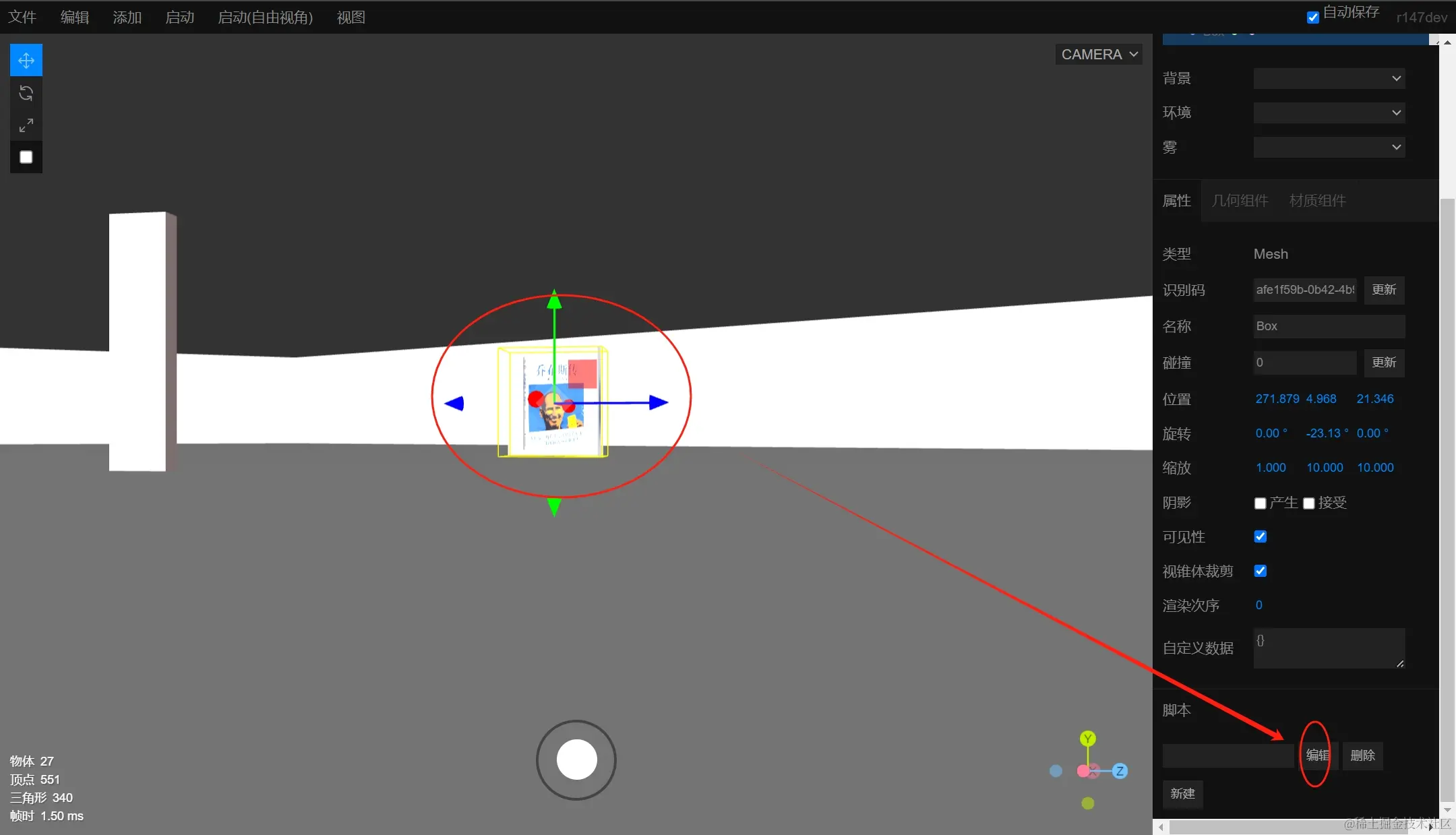Click the 编辑 script edit button
The image size is (1456, 835).
[x=1317, y=755]
